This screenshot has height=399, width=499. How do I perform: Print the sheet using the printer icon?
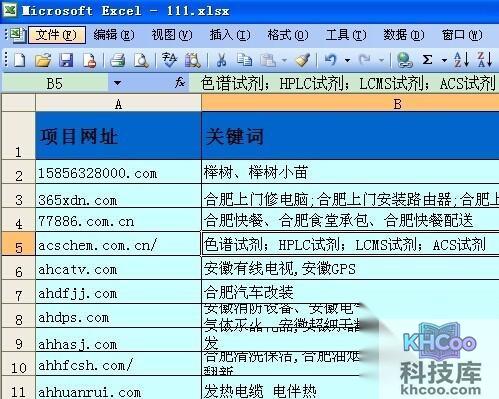coord(118,60)
